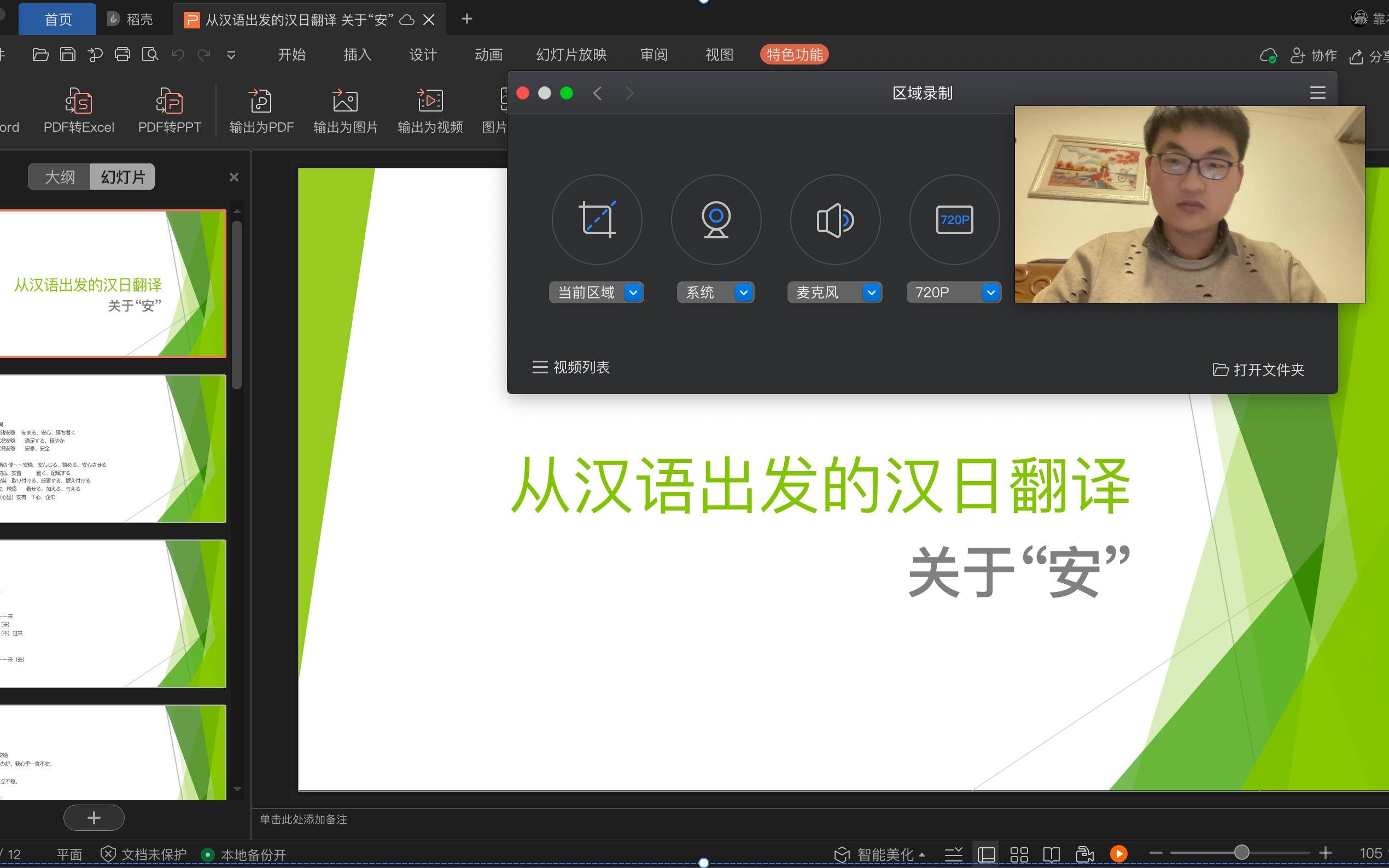Switch to 插入 ribbon tab
This screenshot has width=1389, height=868.
[357, 55]
